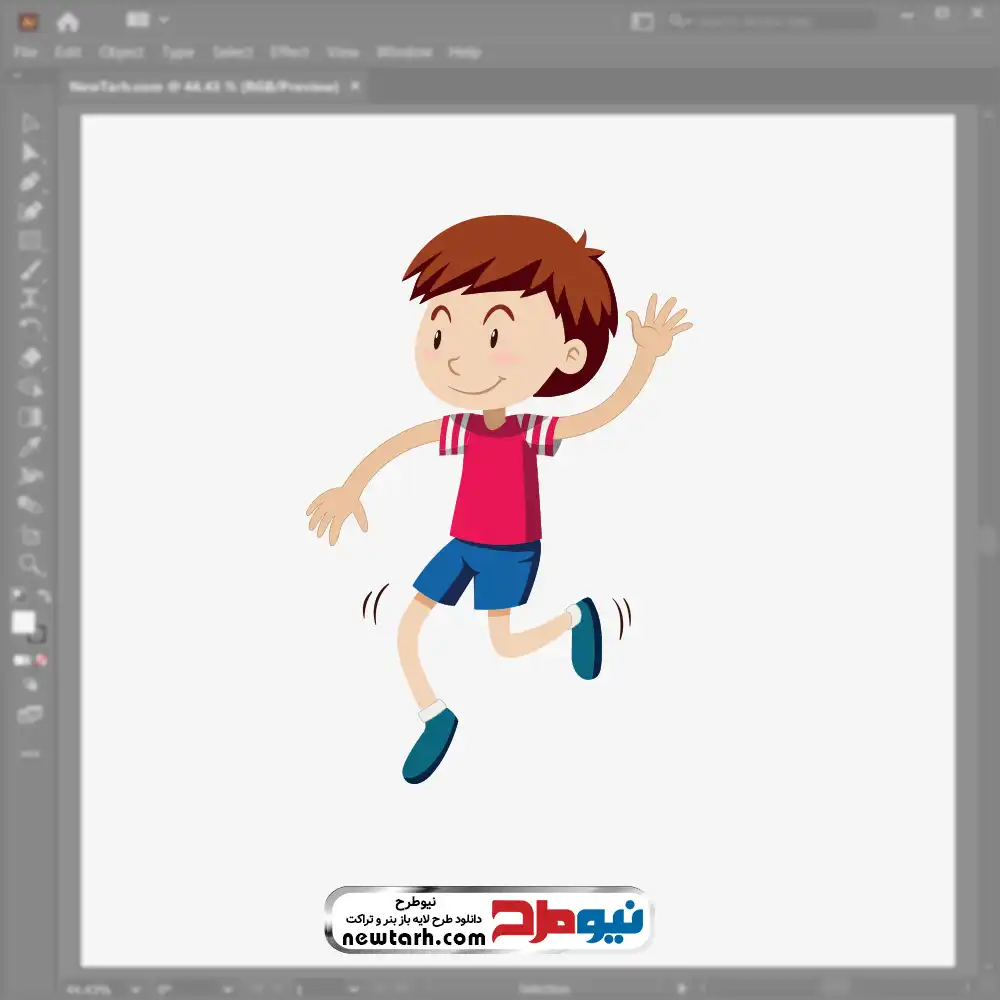Select the Zoom magnifier tool

30,565
